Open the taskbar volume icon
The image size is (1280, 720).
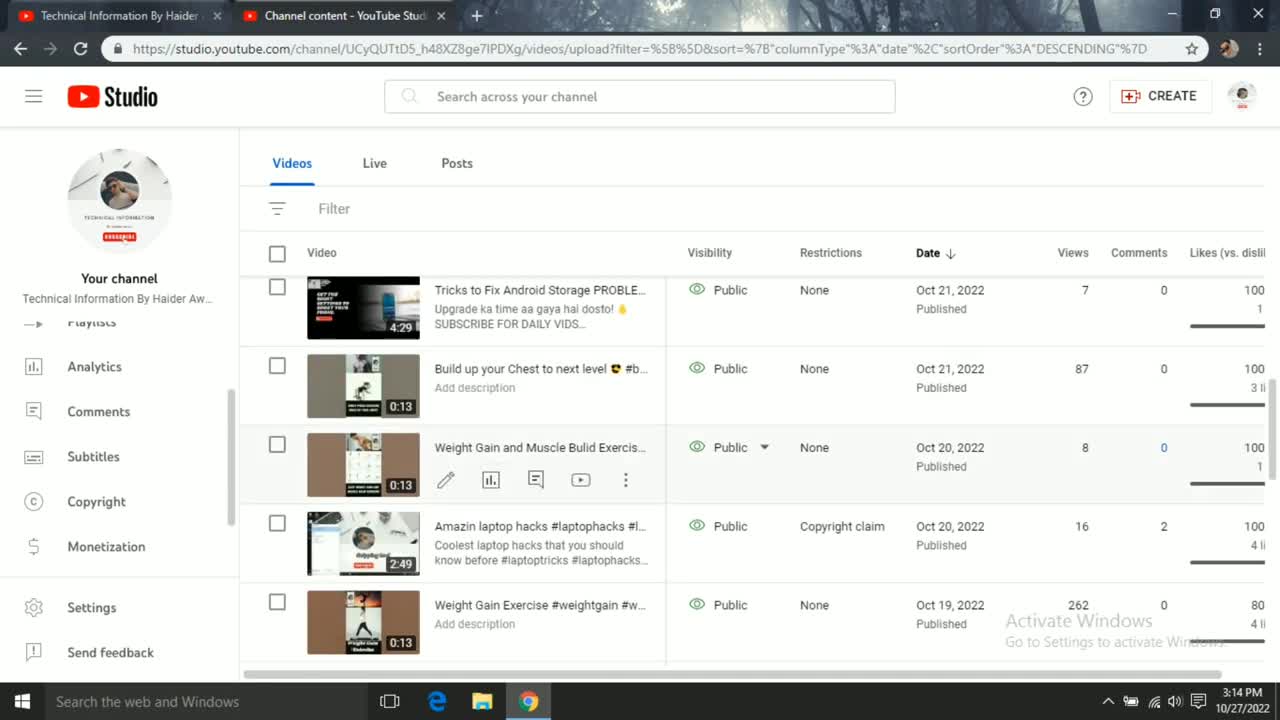[1175, 702]
